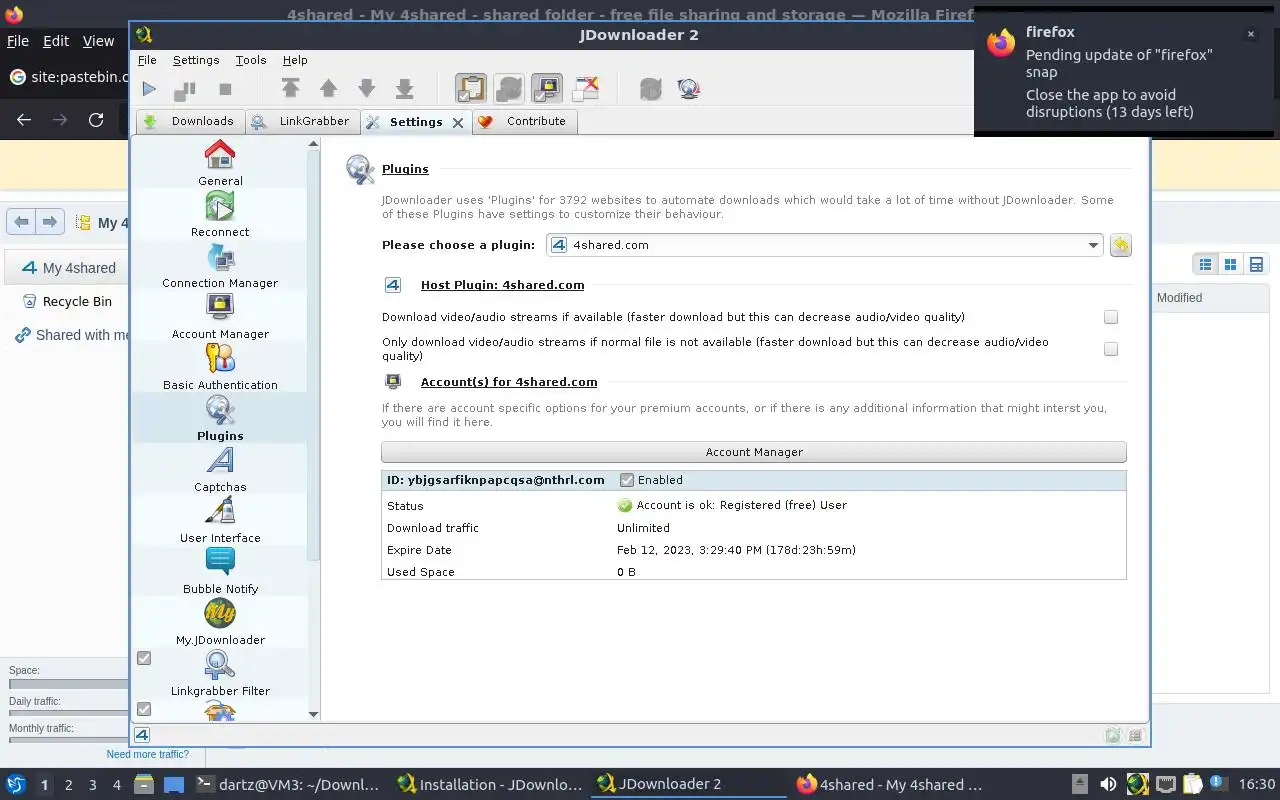Open the Firefox View menu
The image size is (1280, 800).
pos(98,41)
